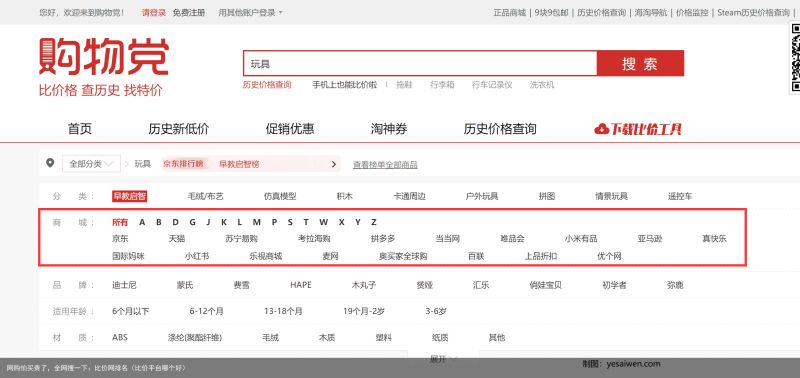Screen dimensions: 800x378
Task: Switch to the 历史新低价 tab
Action: tap(179, 129)
